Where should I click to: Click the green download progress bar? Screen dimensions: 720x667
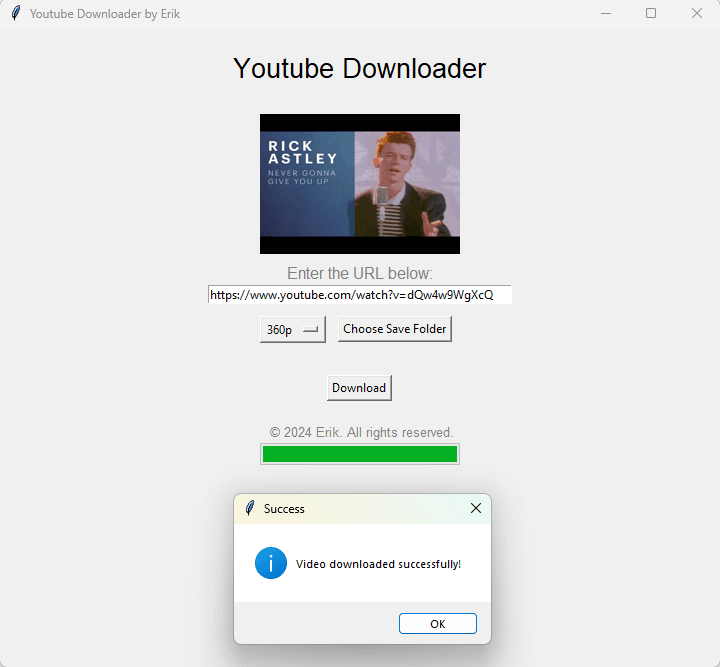coord(360,454)
